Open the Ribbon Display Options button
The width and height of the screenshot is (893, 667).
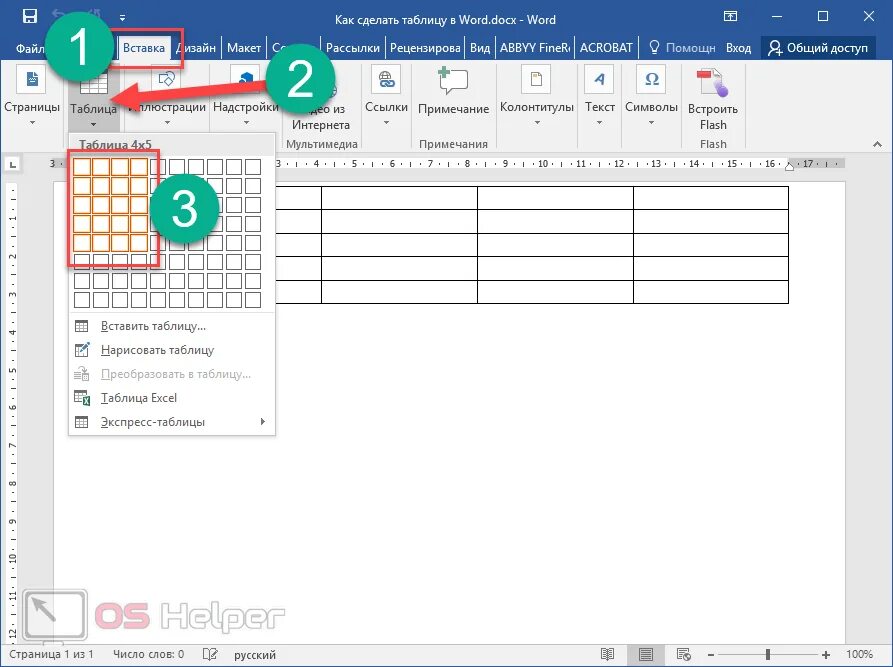[x=730, y=17]
